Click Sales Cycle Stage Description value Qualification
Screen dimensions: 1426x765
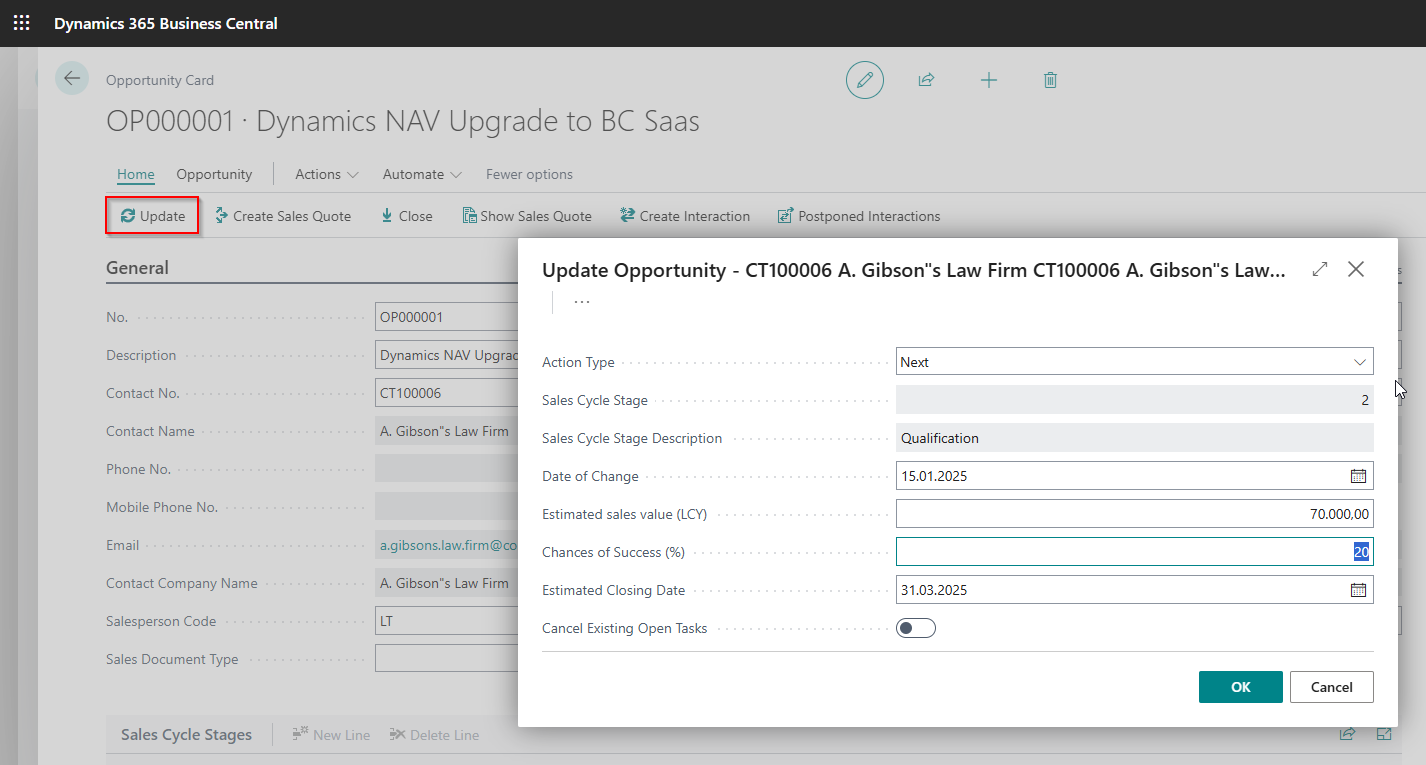click(1134, 438)
